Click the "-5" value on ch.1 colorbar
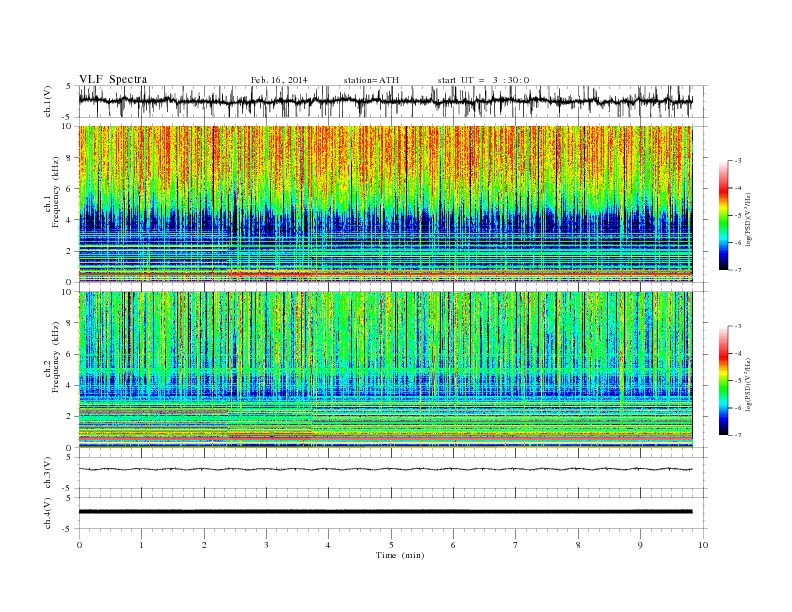The width and height of the screenshot is (792, 612). pos(738,215)
